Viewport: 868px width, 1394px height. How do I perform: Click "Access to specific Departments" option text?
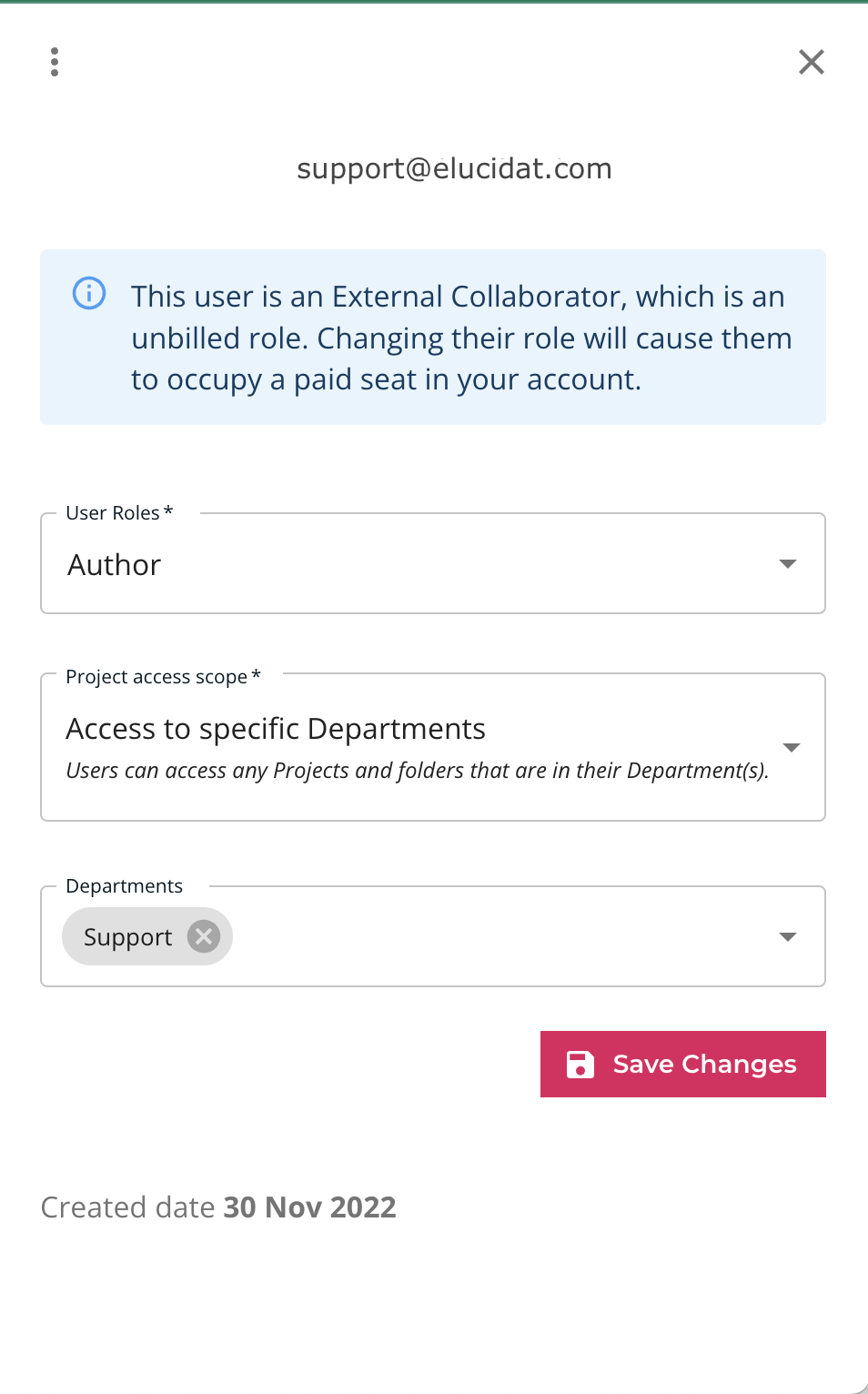(x=276, y=729)
